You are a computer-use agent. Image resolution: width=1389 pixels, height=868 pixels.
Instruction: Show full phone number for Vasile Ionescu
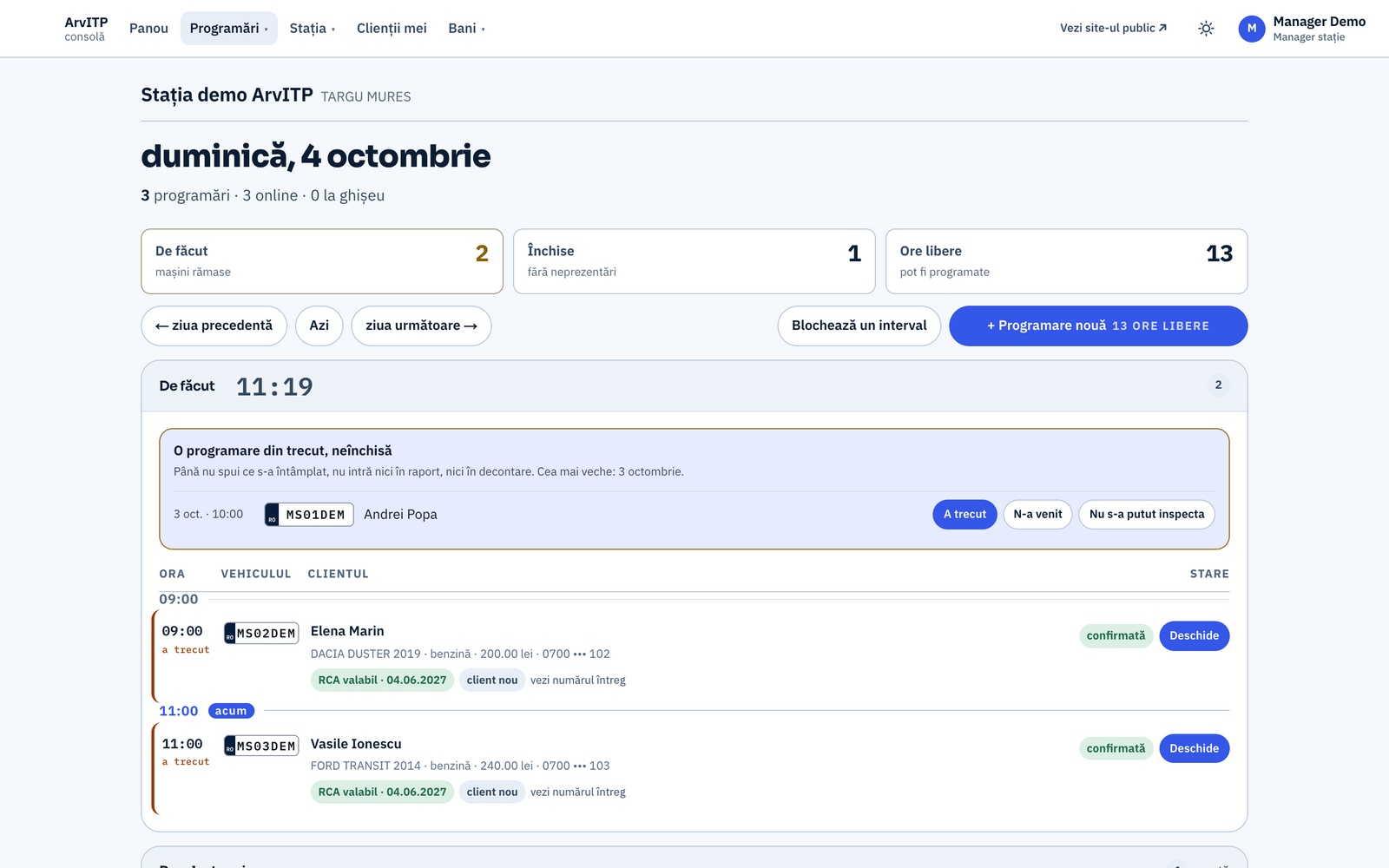[x=578, y=792]
